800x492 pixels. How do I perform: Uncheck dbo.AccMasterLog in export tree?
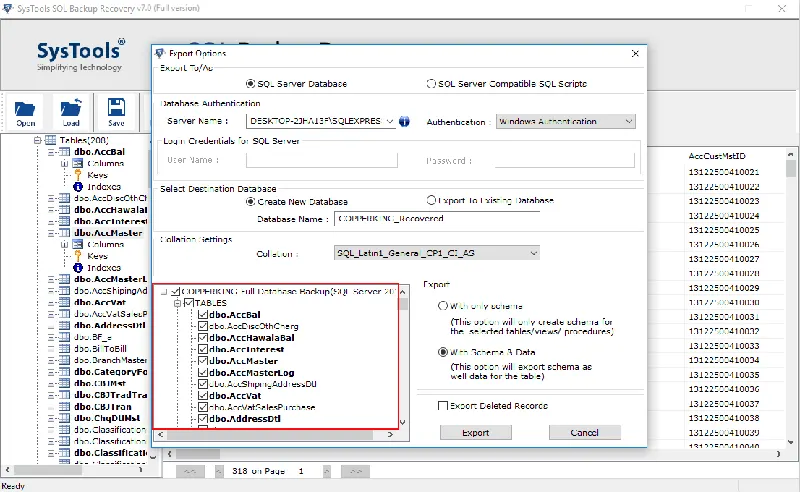(203, 373)
